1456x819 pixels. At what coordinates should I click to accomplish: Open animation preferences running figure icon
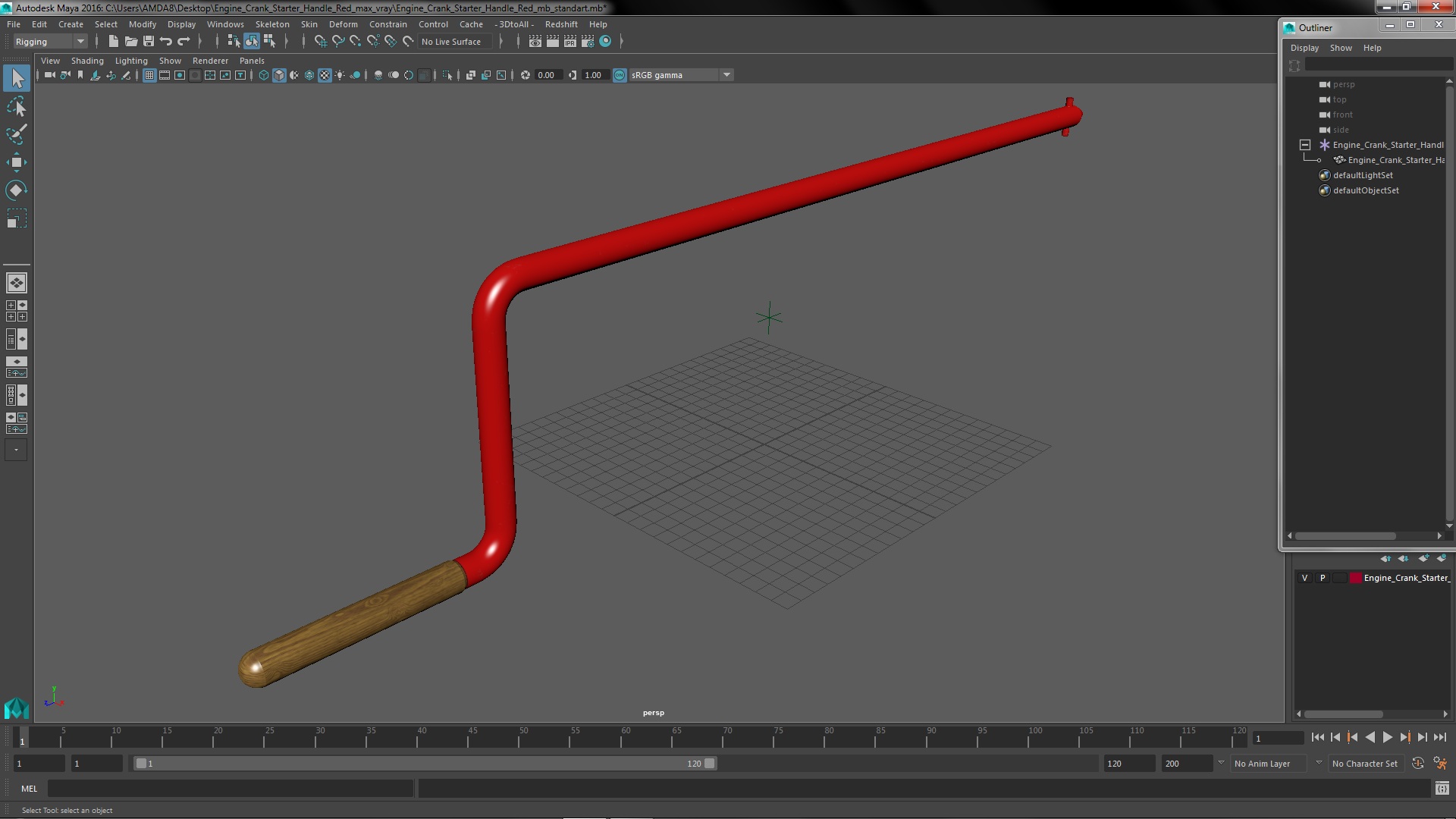[x=1440, y=764]
